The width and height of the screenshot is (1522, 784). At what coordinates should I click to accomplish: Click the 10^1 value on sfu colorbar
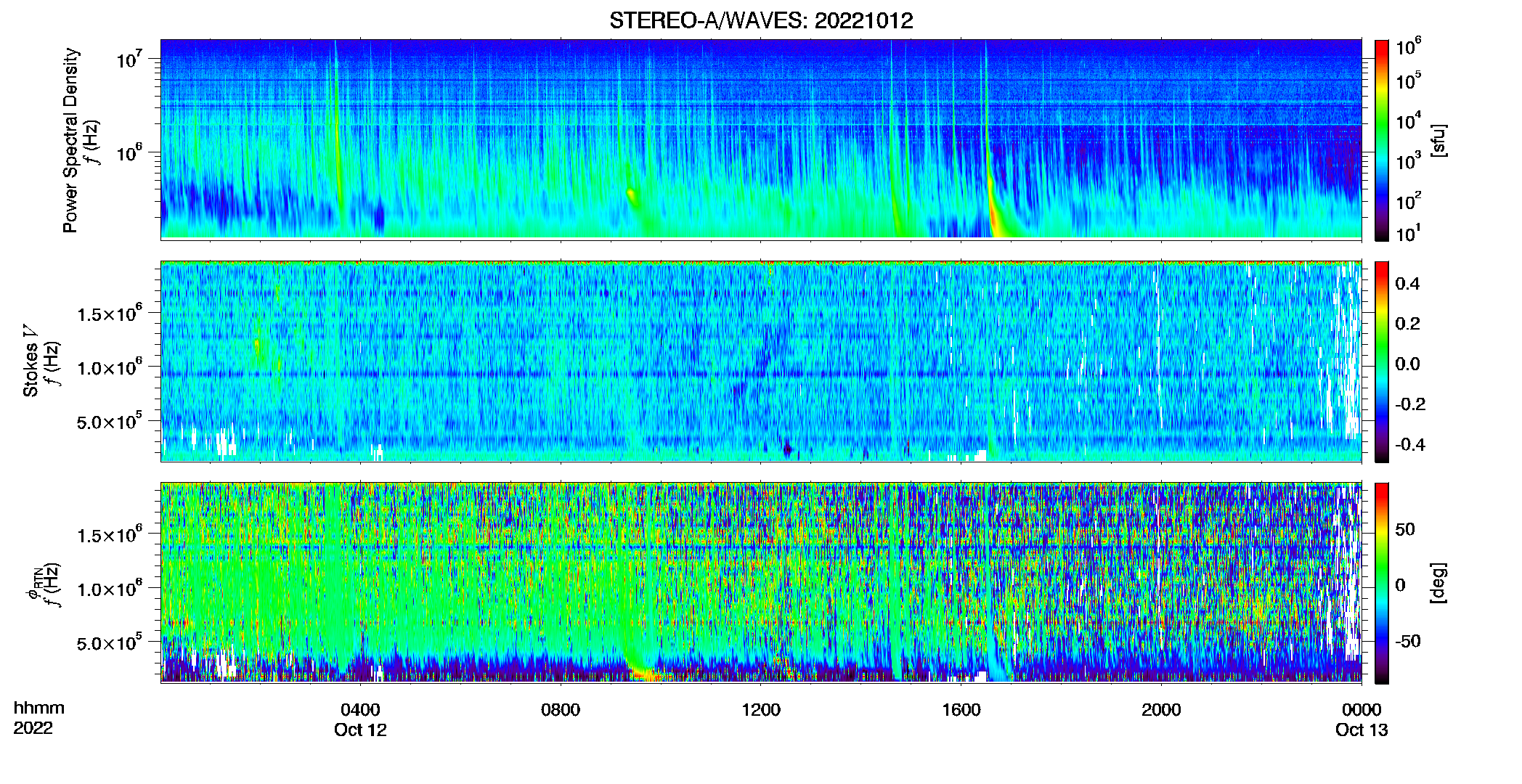tap(1409, 233)
